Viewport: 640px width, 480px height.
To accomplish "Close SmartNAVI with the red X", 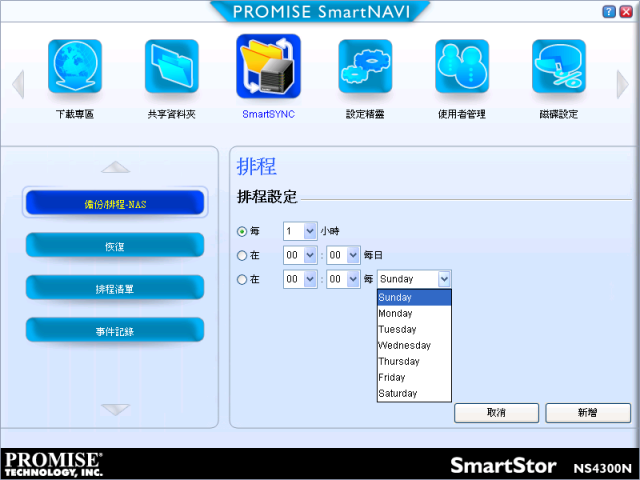I will 626,11.
